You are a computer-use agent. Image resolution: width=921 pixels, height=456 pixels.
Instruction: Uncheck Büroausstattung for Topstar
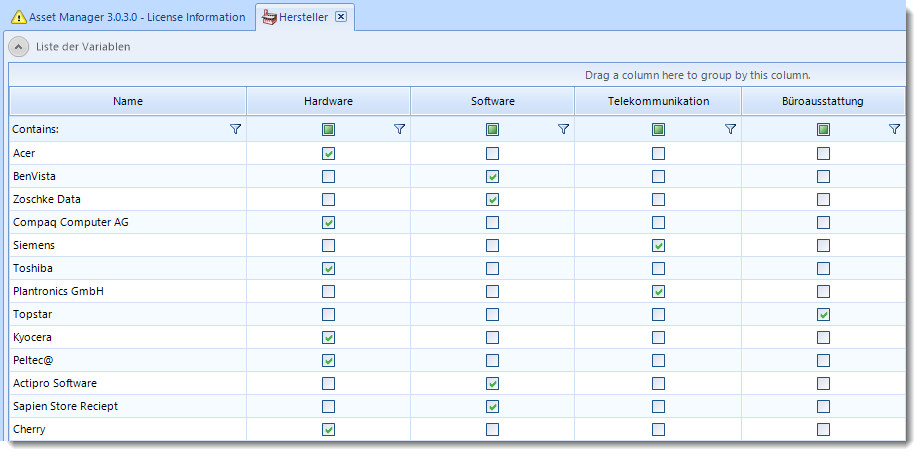click(x=823, y=314)
